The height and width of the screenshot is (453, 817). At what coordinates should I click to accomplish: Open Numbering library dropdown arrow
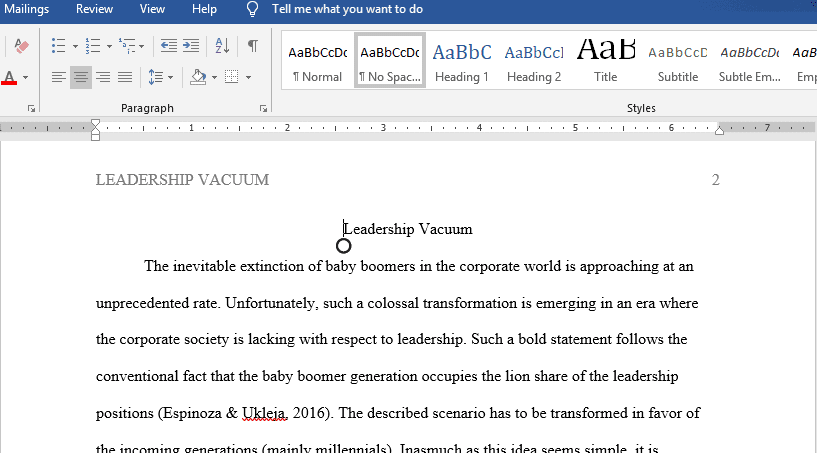tap(109, 46)
